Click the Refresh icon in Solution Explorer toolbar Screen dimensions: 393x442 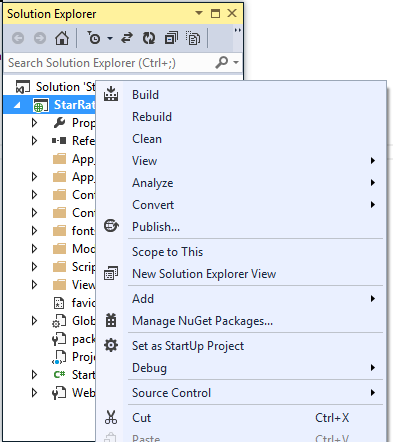pyautogui.click(x=149, y=38)
